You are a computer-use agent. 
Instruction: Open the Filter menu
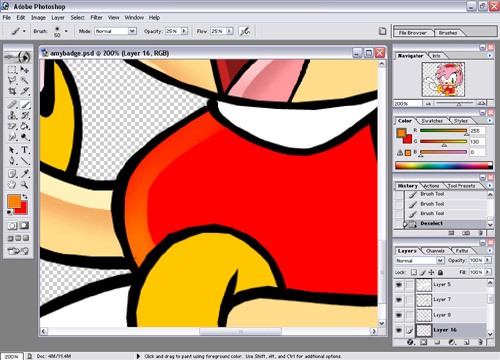97,17
